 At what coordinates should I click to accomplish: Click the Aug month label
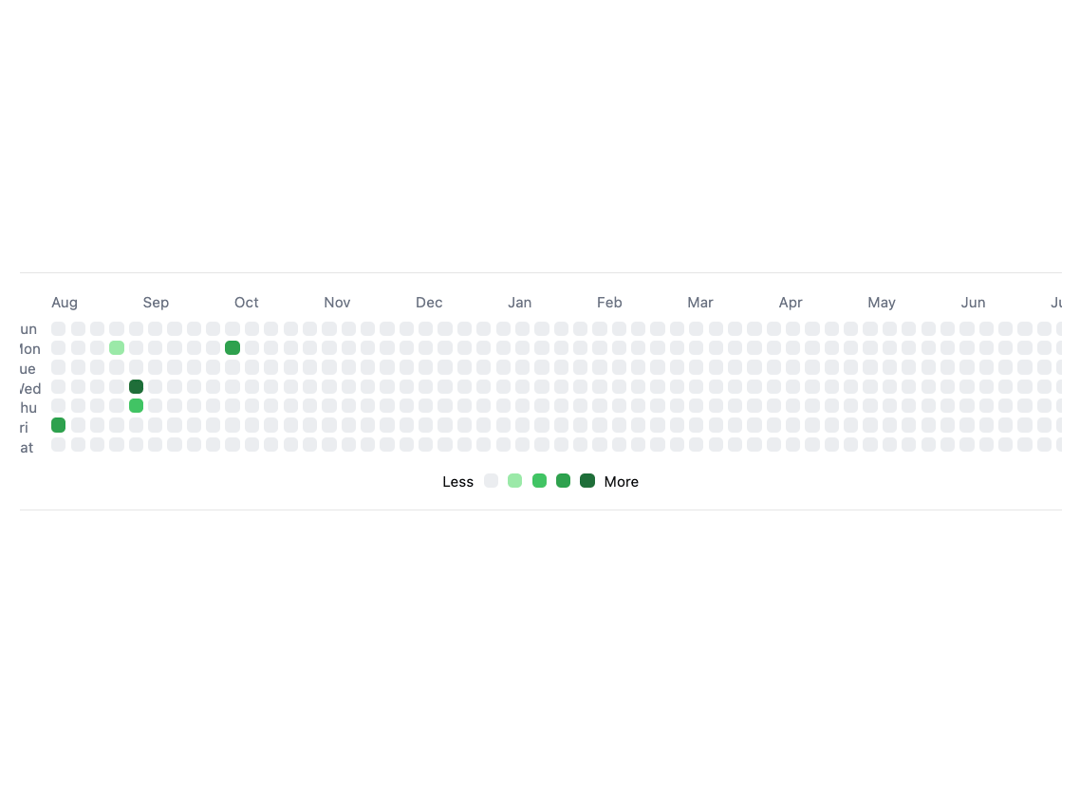(65, 302)
